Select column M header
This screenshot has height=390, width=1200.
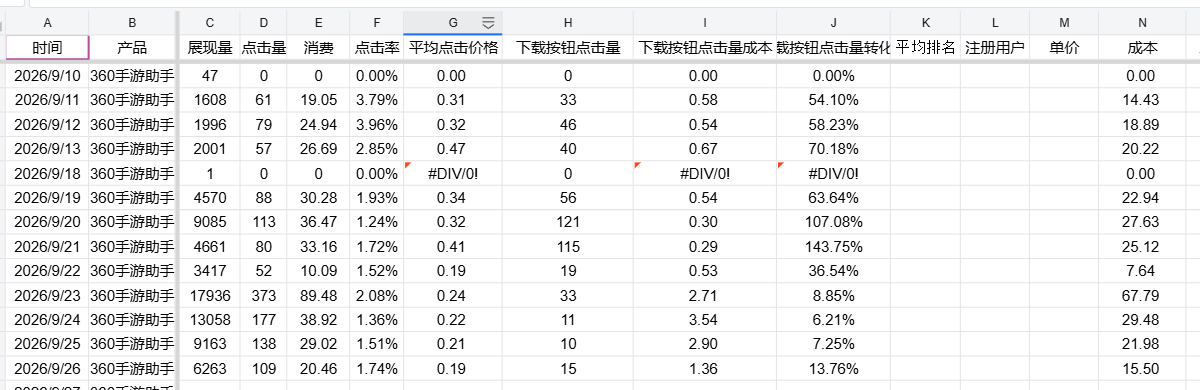click(1064, 22)
